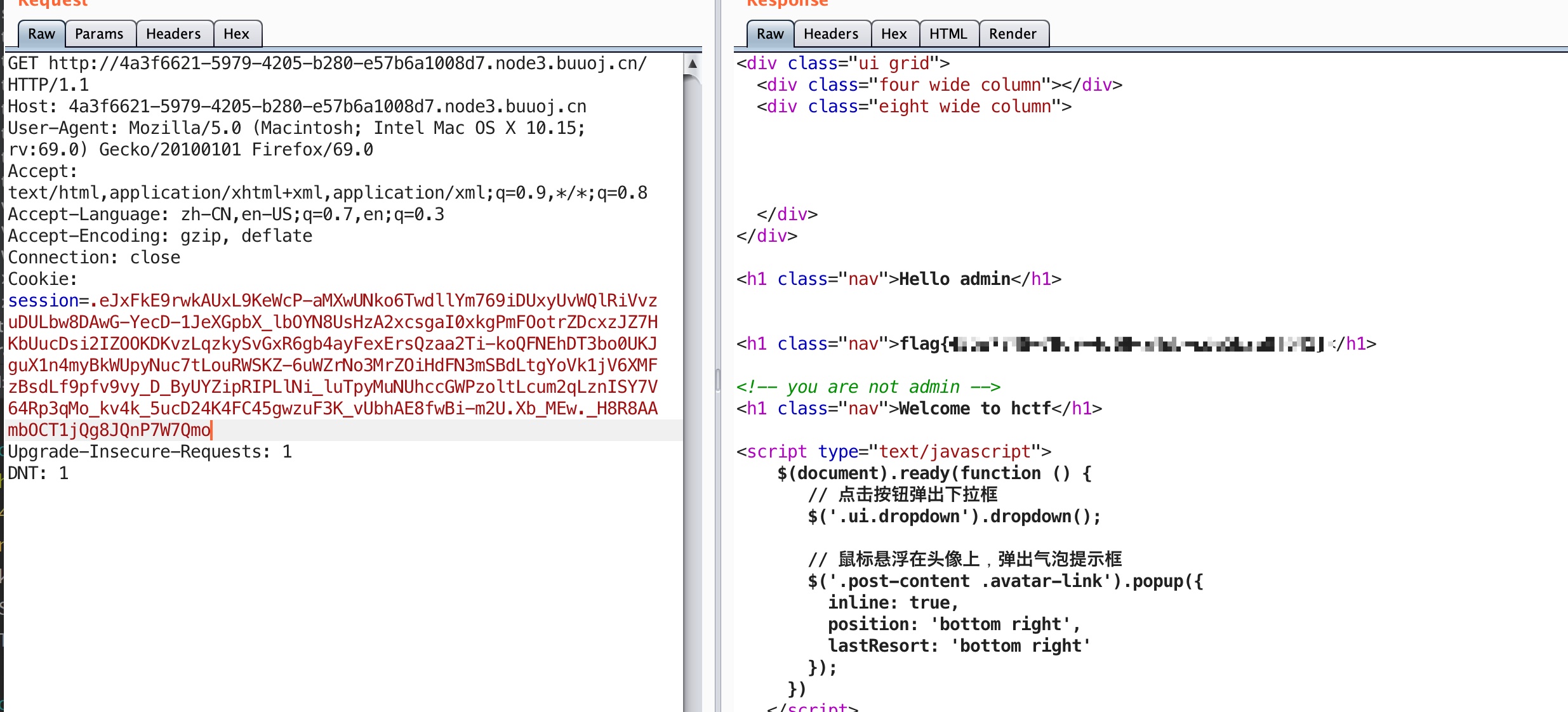The width and height of the screenshot is (1568, 712).
Task: Switch to the Request Headers tab
Action: [x=173, y=34]
